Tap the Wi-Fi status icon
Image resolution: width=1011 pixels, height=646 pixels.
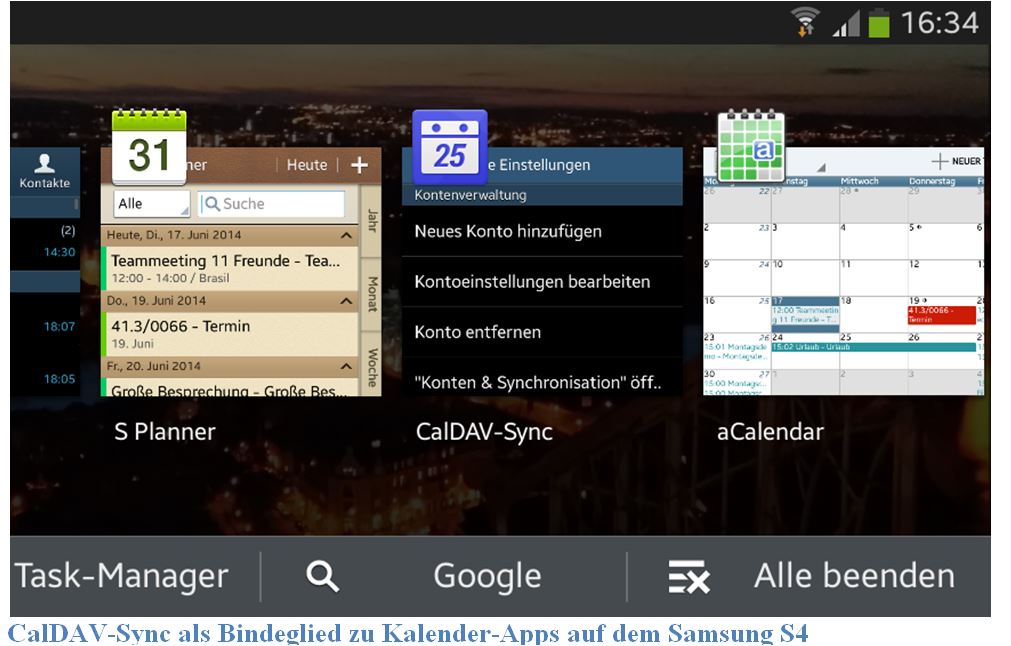point(804,22)
